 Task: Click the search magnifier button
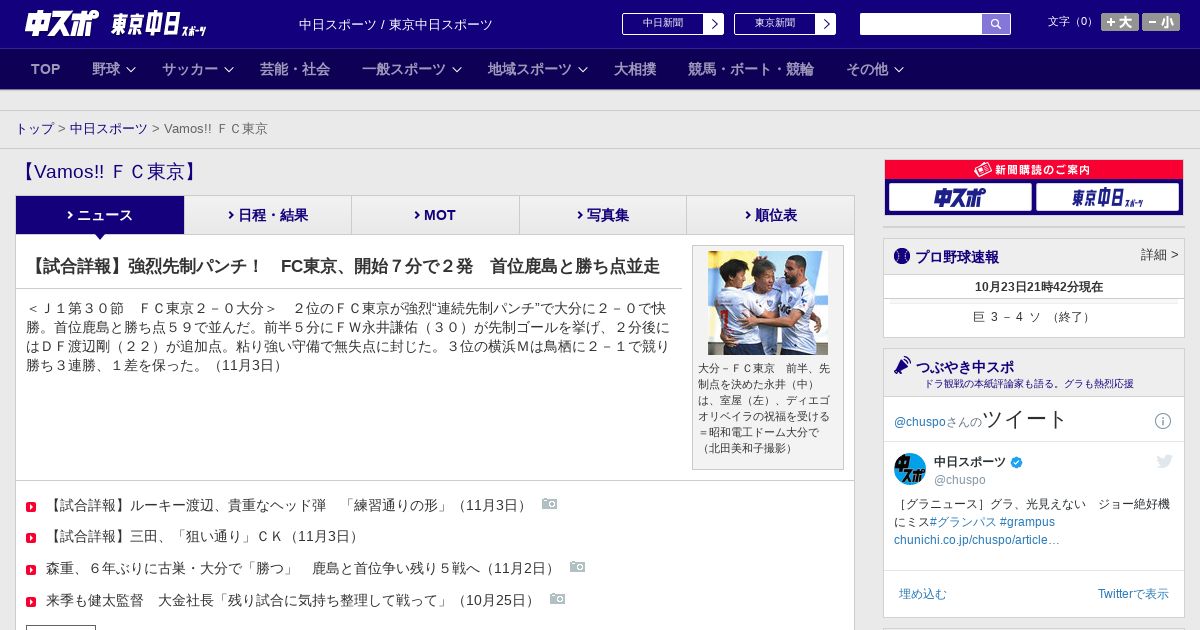pyautogui.click(x=996, y=24)
